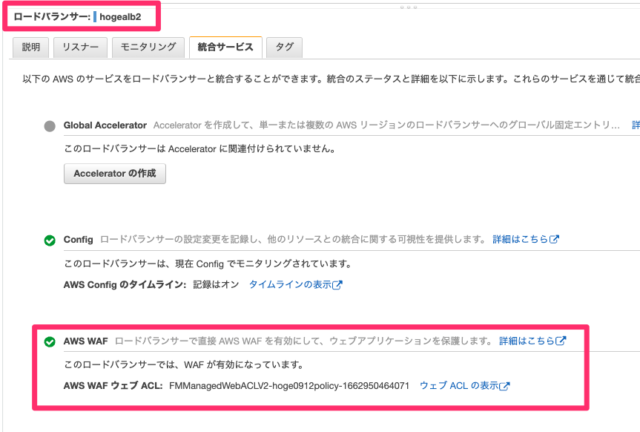Click green check icon beside Config
Viewport: 640px width, 432px height.
tap(50, 240)
